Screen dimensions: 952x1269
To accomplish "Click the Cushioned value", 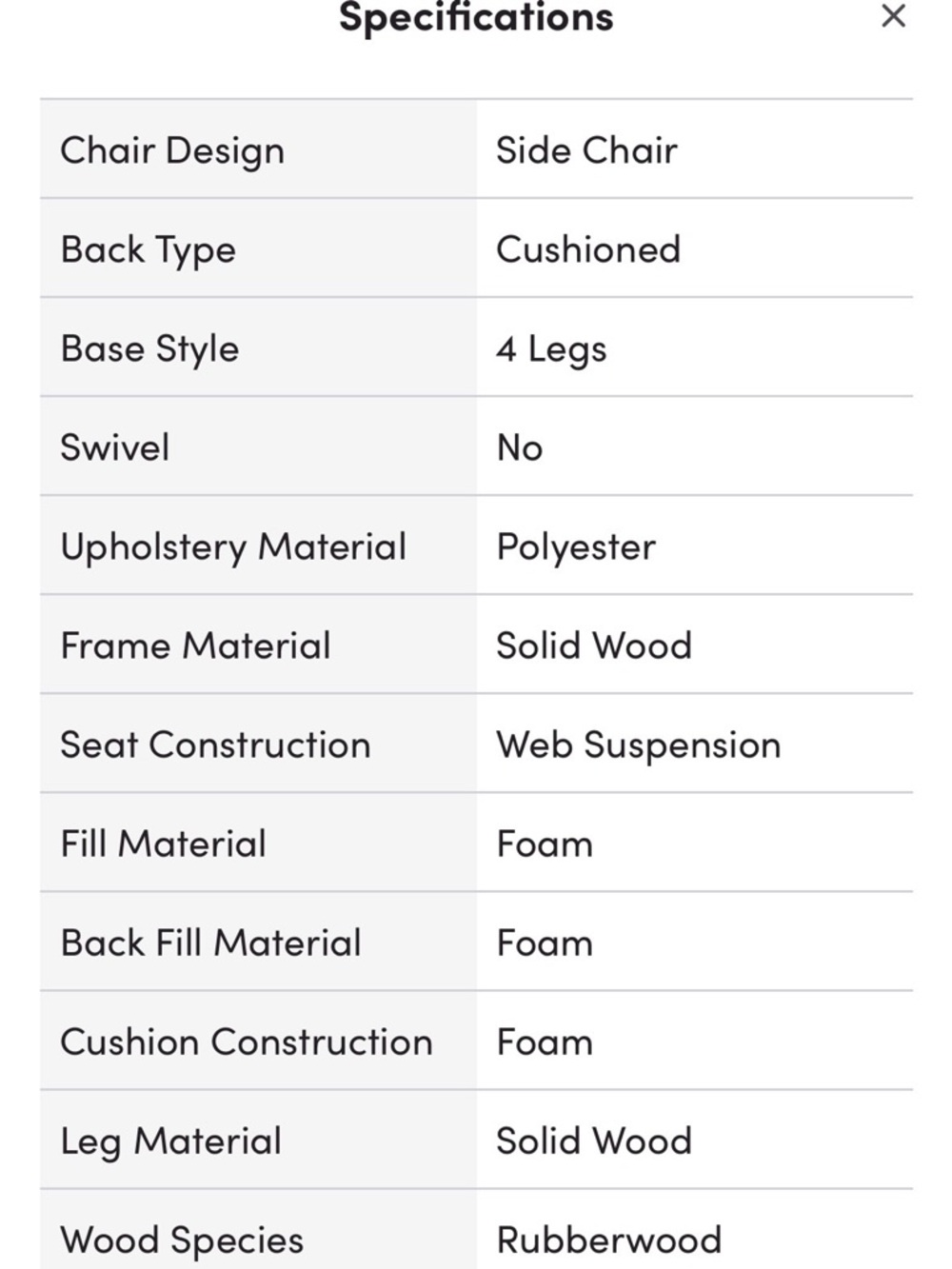I will (x=588, y=249).
